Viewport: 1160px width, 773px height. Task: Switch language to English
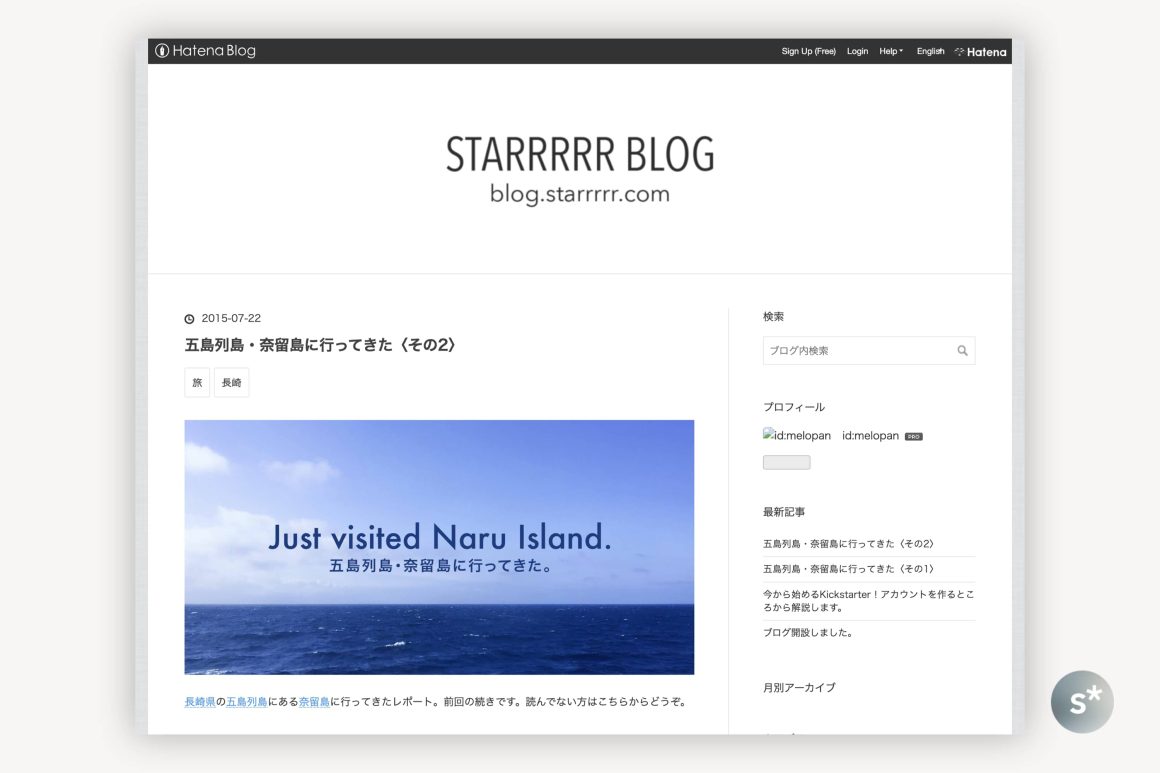tap(930, 52)
